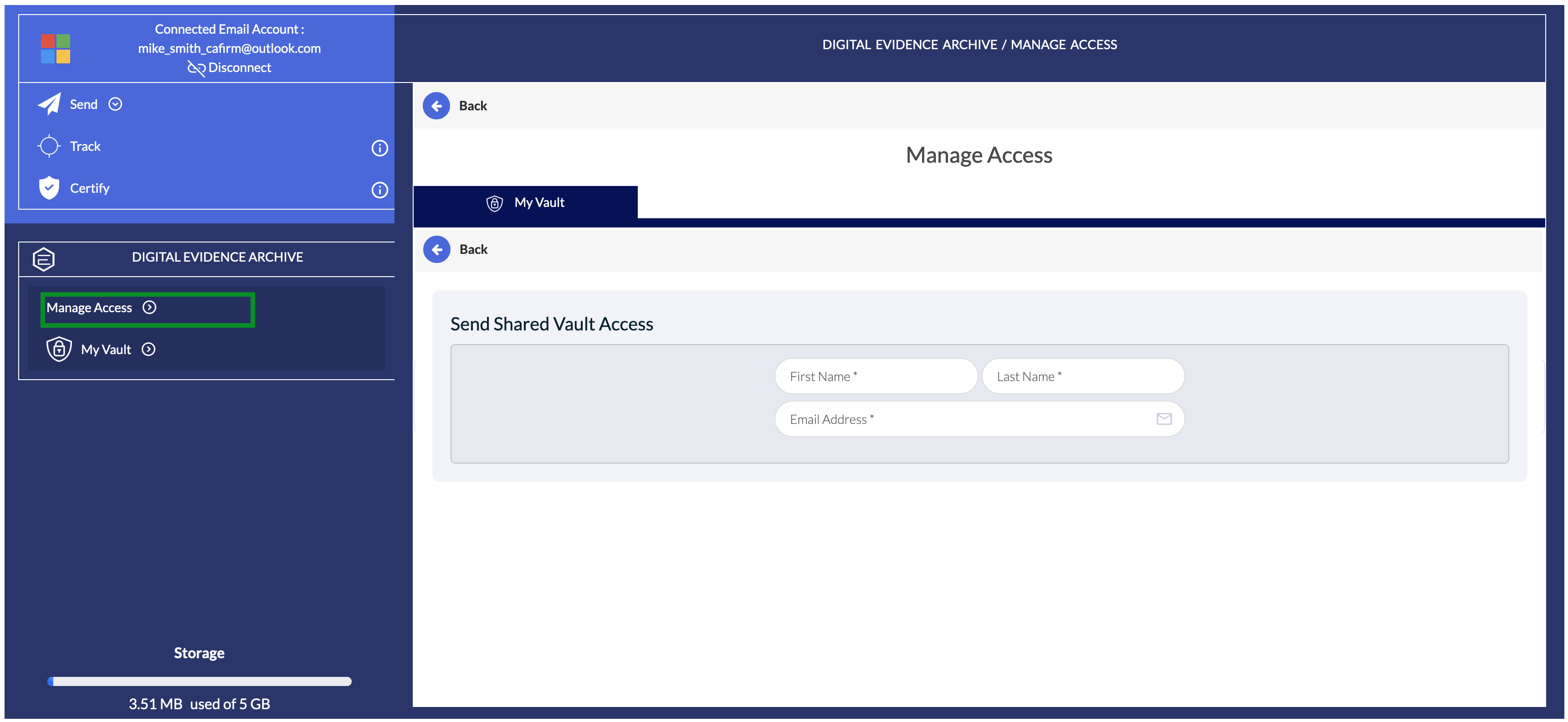Expand the Send dropdown chevron

(x=115, y=104)
